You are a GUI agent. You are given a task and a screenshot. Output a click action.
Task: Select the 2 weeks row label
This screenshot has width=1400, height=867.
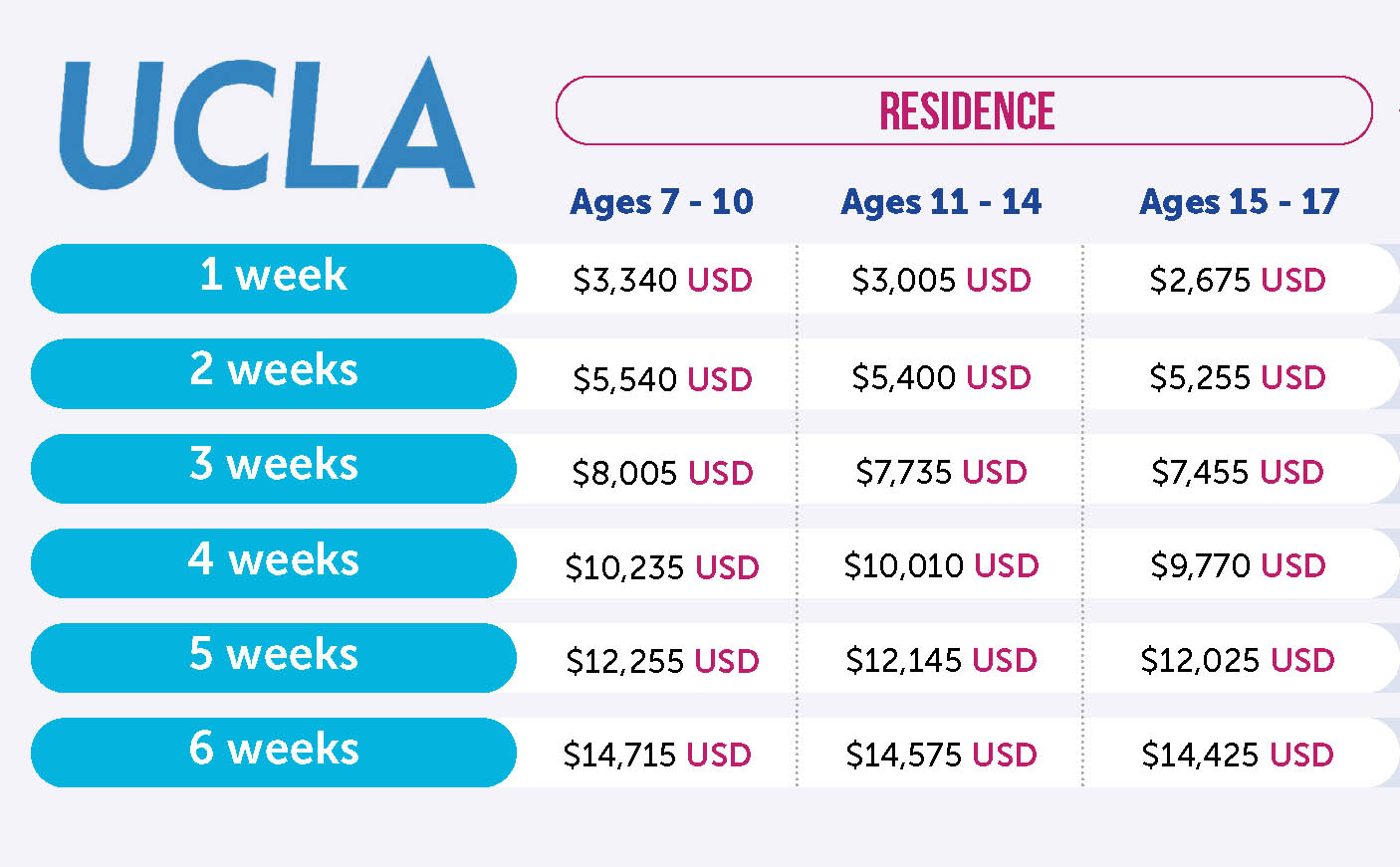(x=274, y=372)
